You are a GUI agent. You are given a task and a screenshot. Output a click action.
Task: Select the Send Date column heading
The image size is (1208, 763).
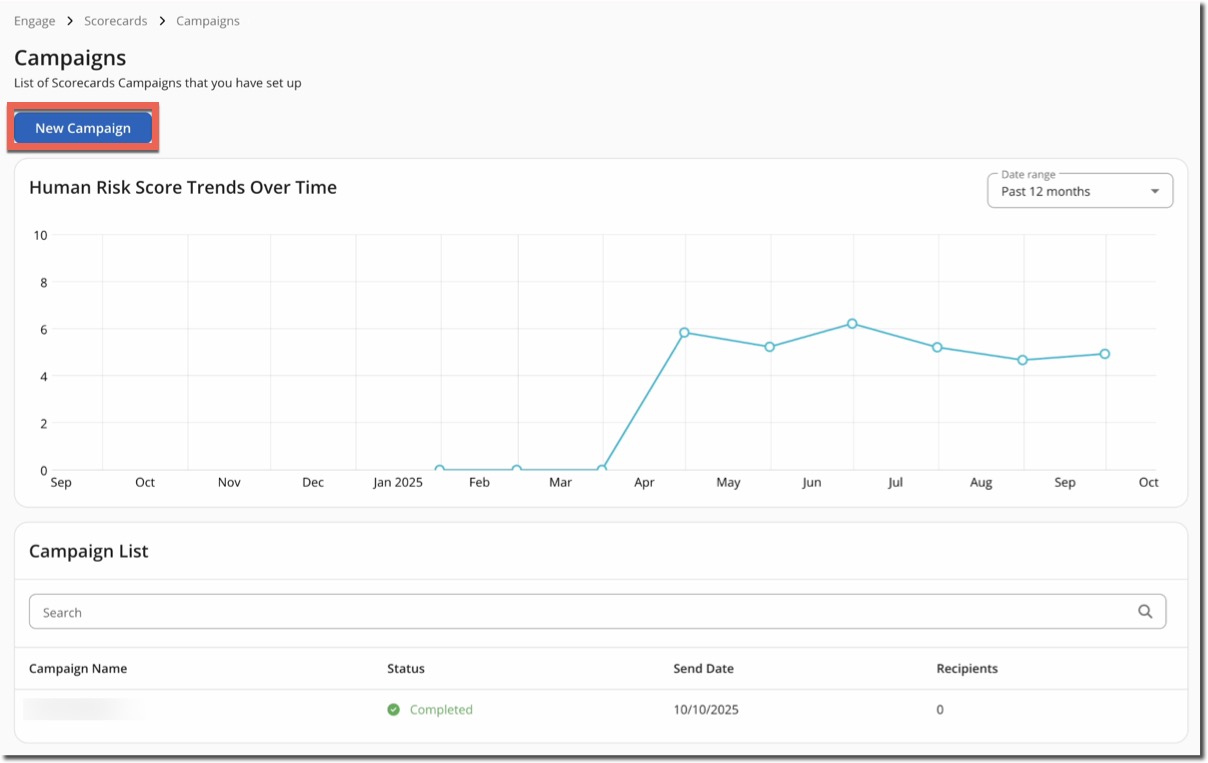point(703,668)
